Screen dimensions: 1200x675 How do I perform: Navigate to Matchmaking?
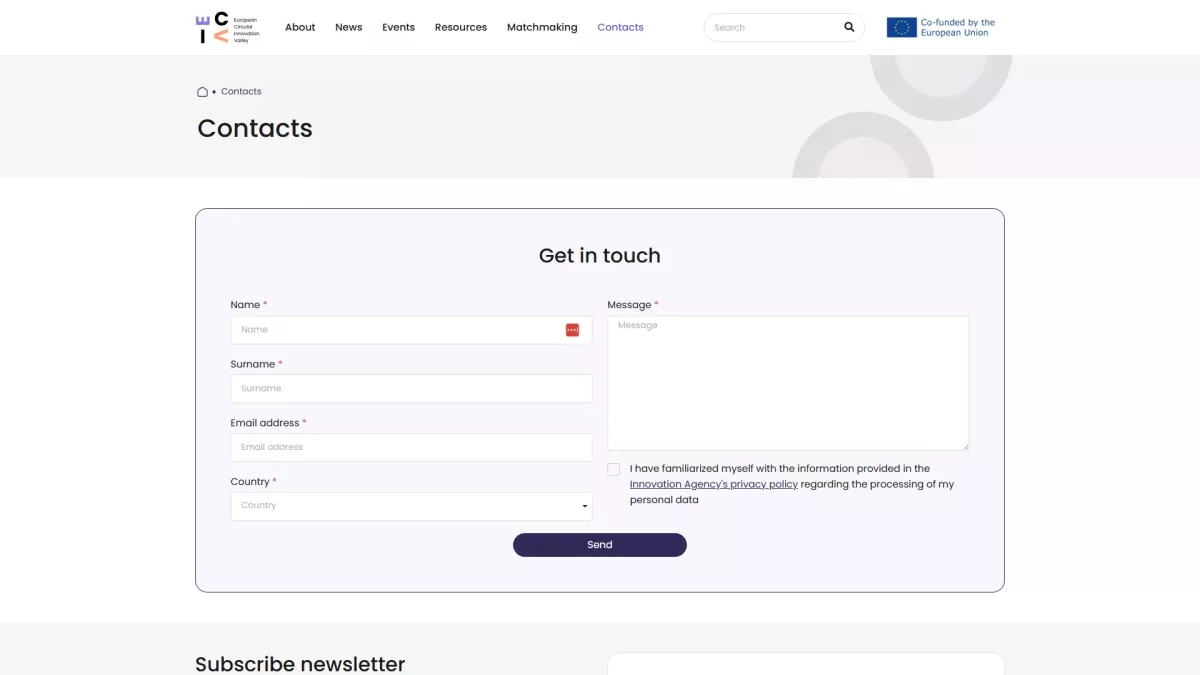tap(542, 28)
